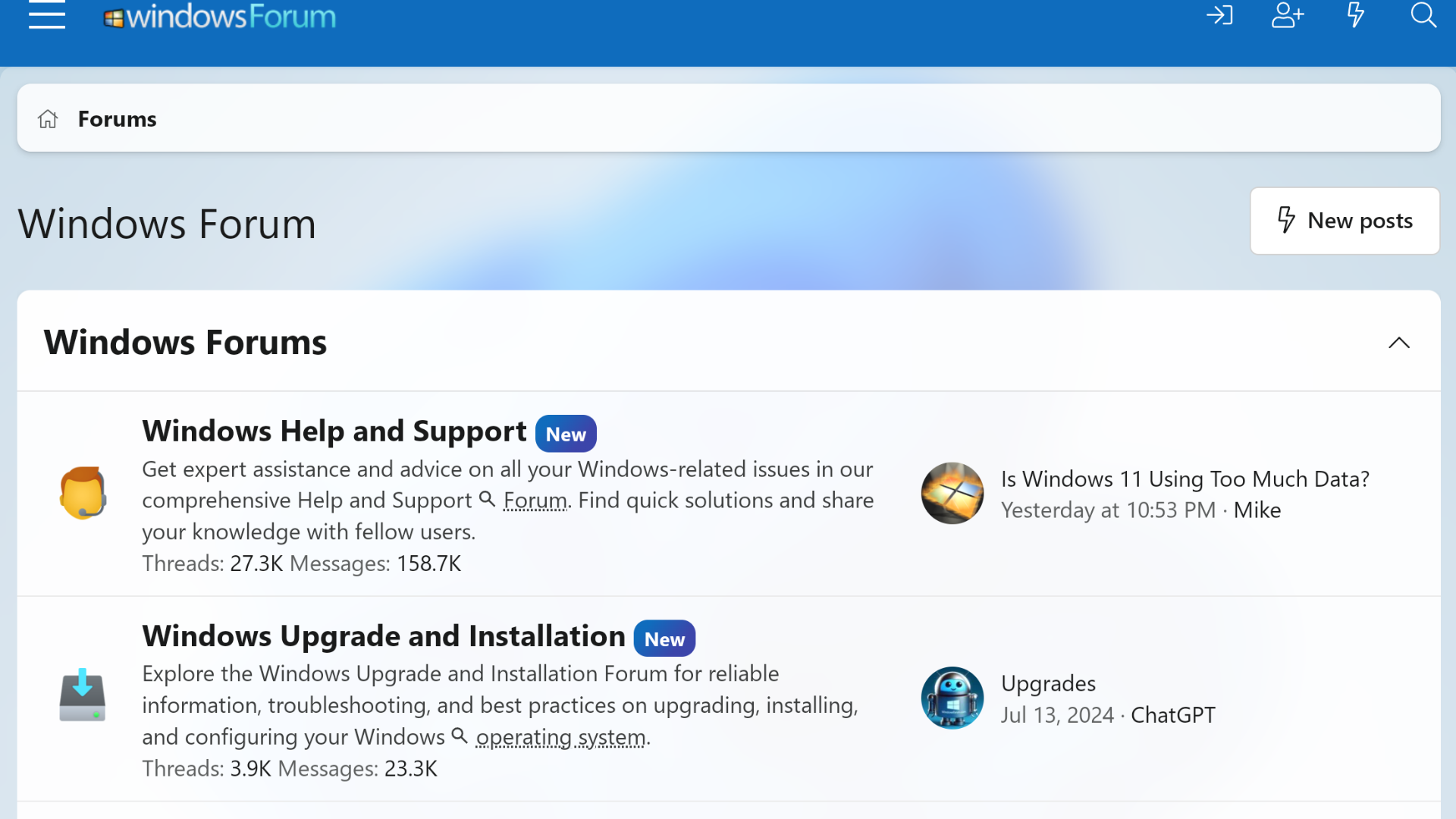This screenshot has width=1456, height=819.
Task: Collapse the Windows Forums section
Action: point(1399,343)
